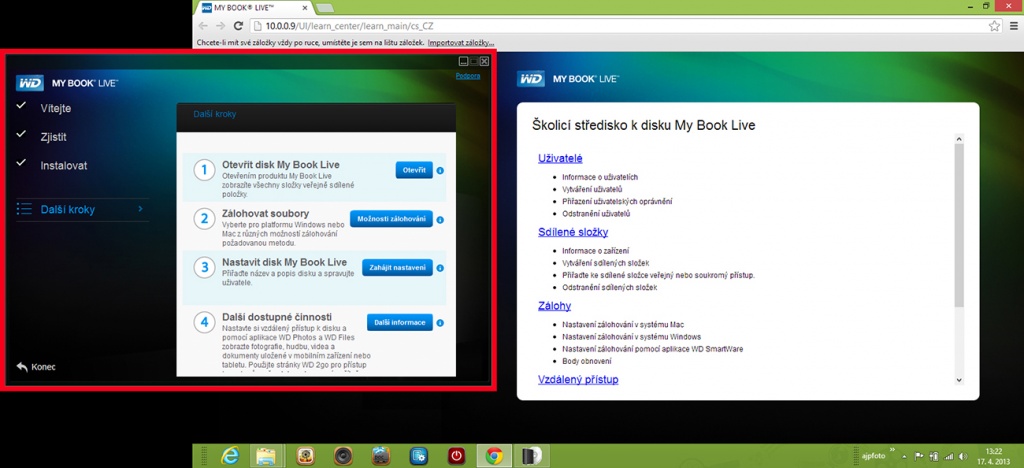Viewport: 1024px width, 468px height.
Task: Select the Zjistit step in sidebar
Action: point(54,137)
